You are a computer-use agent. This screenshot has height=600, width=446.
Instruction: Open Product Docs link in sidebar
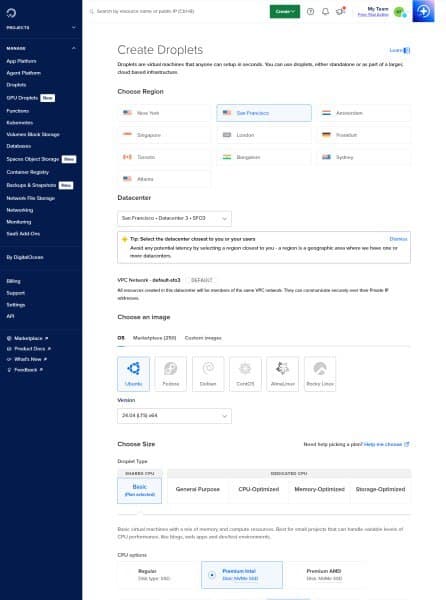[29, 349]
